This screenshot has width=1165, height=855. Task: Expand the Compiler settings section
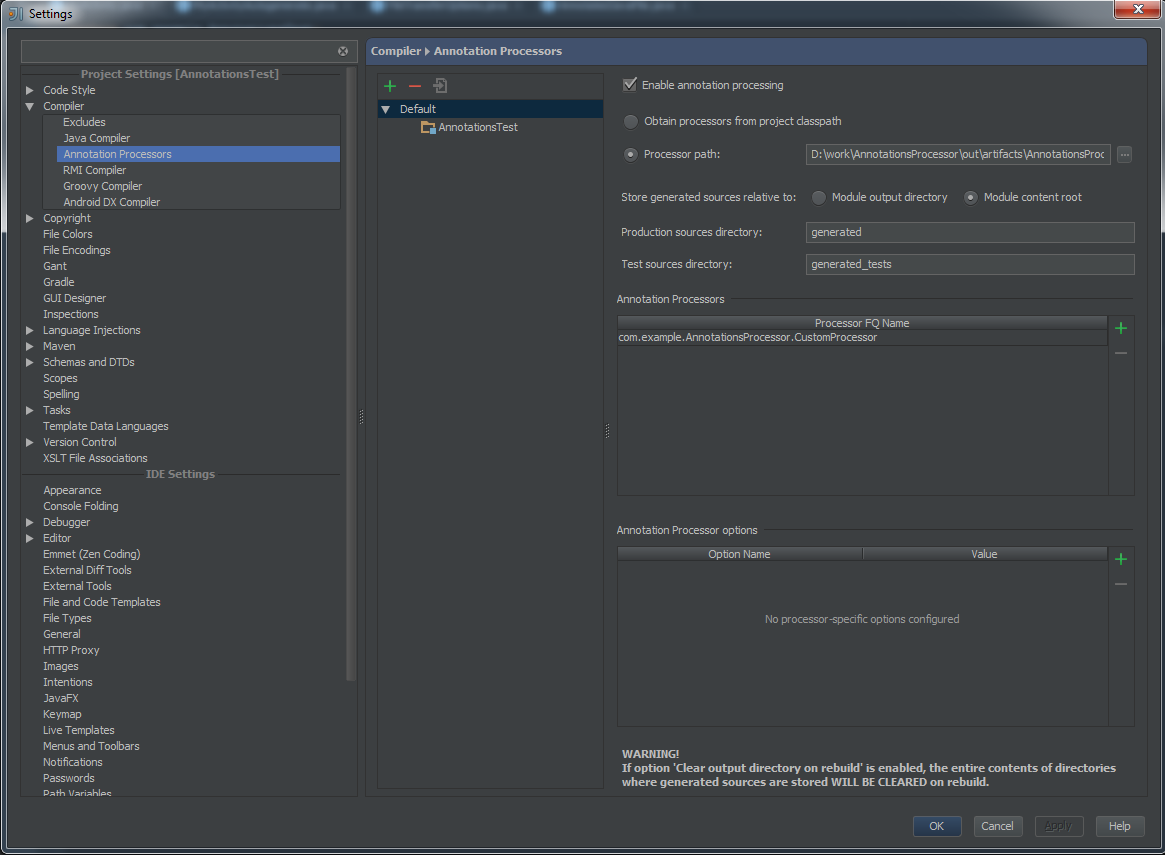tap(30, 106)
